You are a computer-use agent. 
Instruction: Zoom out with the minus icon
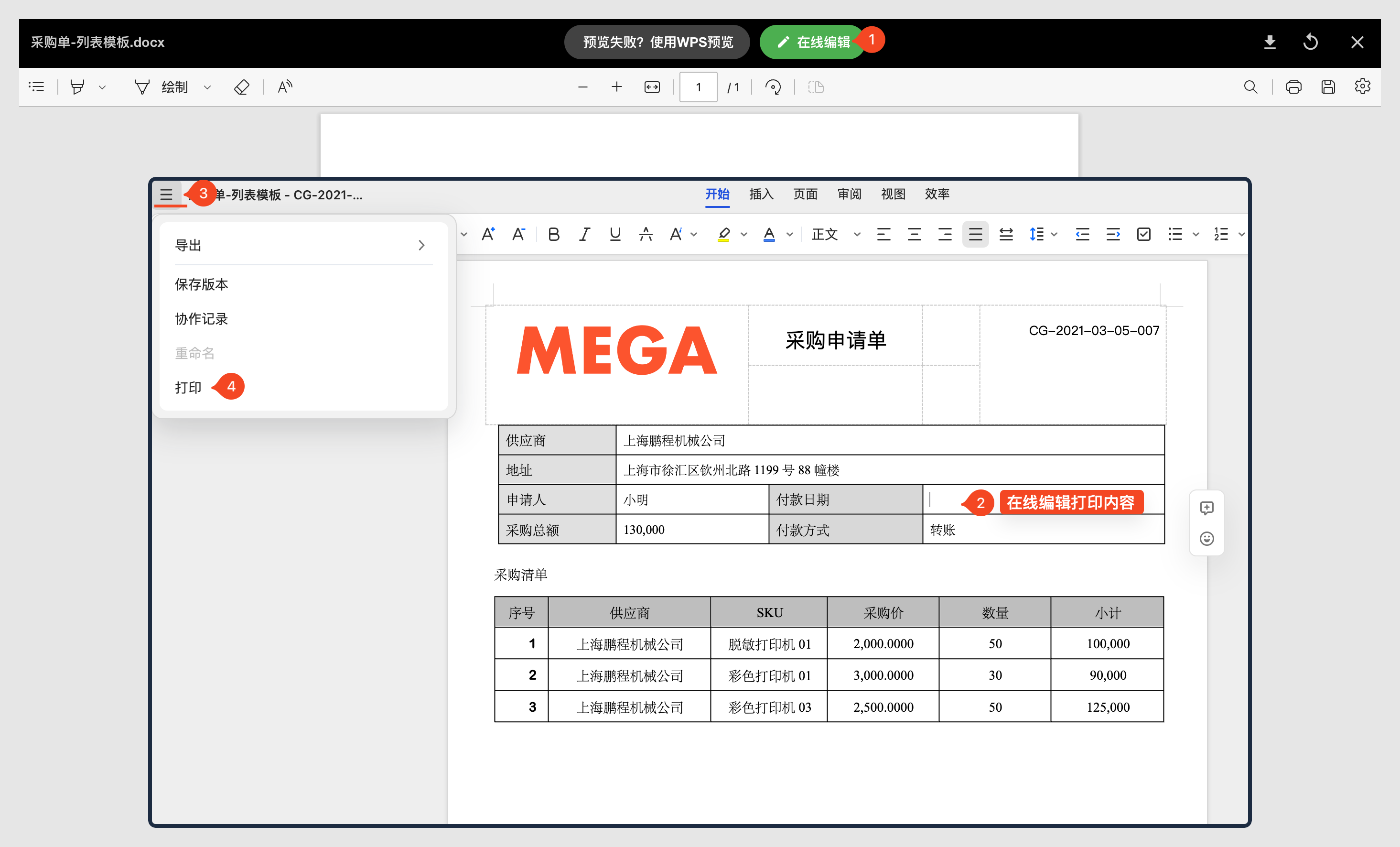point(582,87)
